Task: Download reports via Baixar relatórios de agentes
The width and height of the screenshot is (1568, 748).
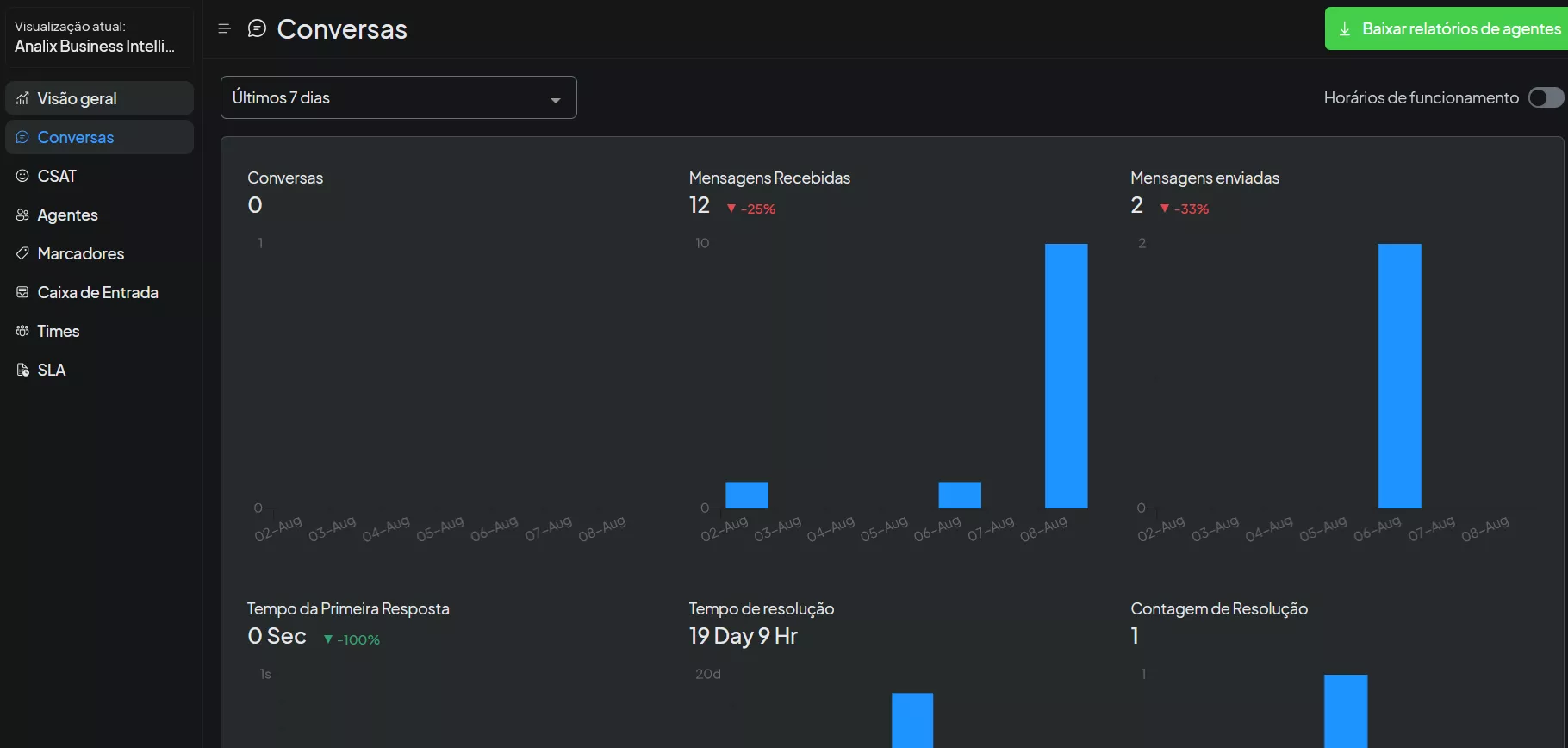Action: point(1447,28)
